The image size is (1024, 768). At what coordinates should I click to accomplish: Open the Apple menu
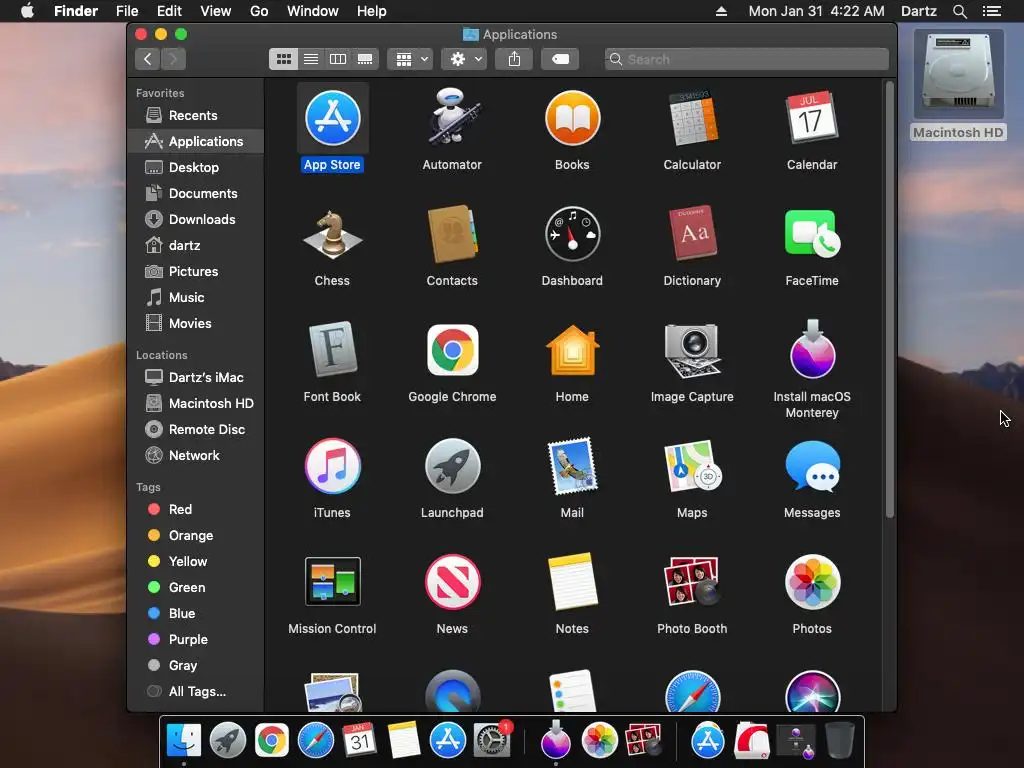tap(27, 11)
